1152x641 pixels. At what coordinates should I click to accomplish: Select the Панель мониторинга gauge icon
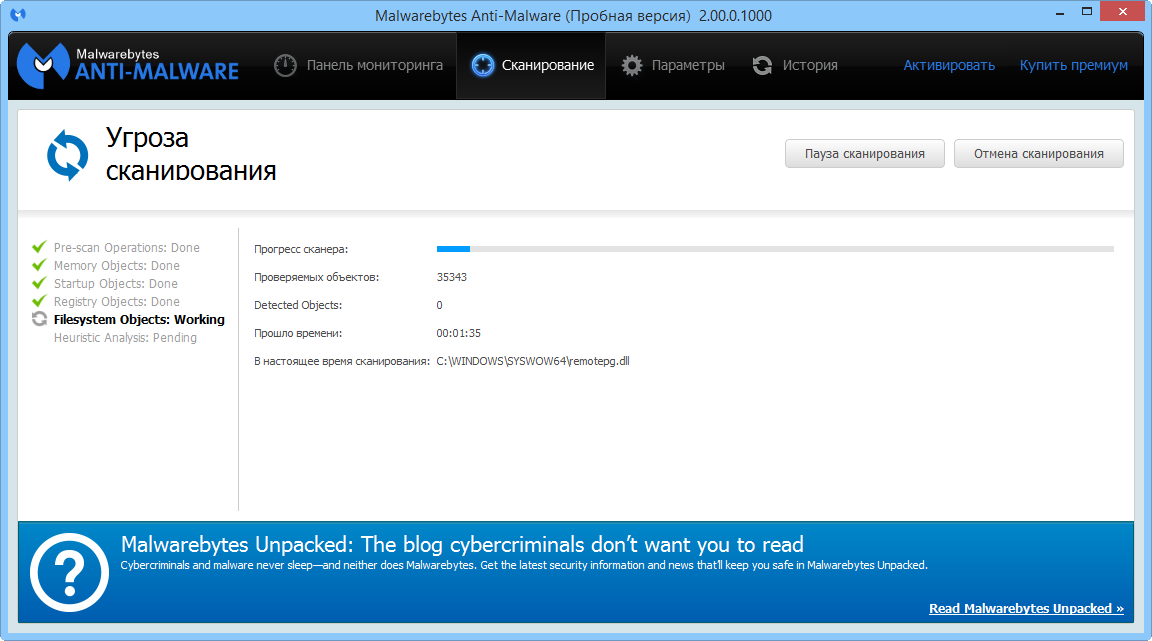285,64
